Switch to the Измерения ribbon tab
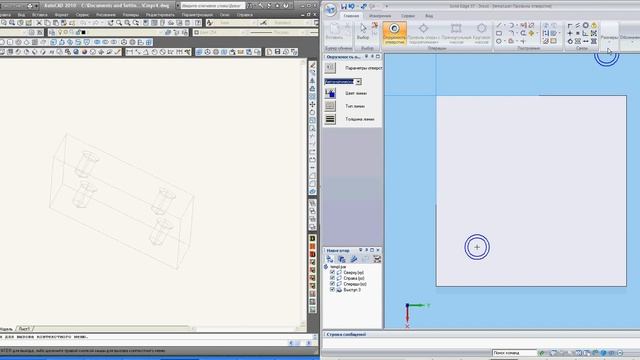This screenshot has width=640, height=360. click(380, 16)
